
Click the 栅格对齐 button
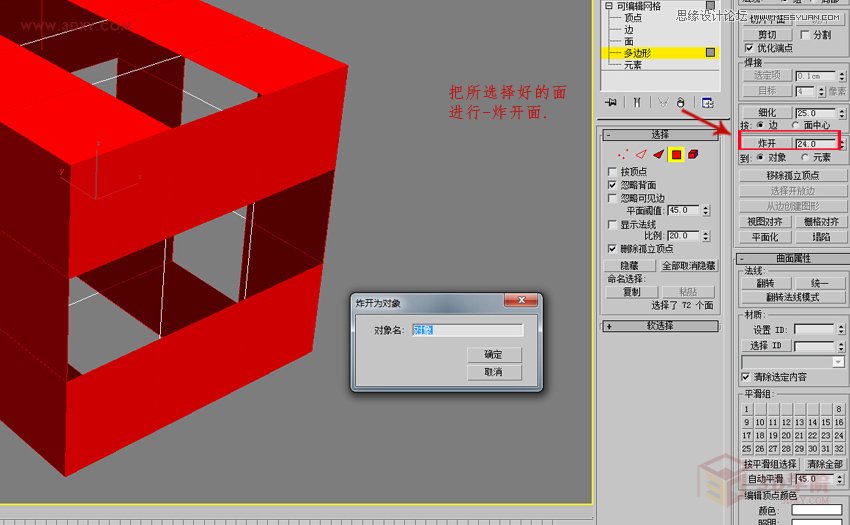821,222
